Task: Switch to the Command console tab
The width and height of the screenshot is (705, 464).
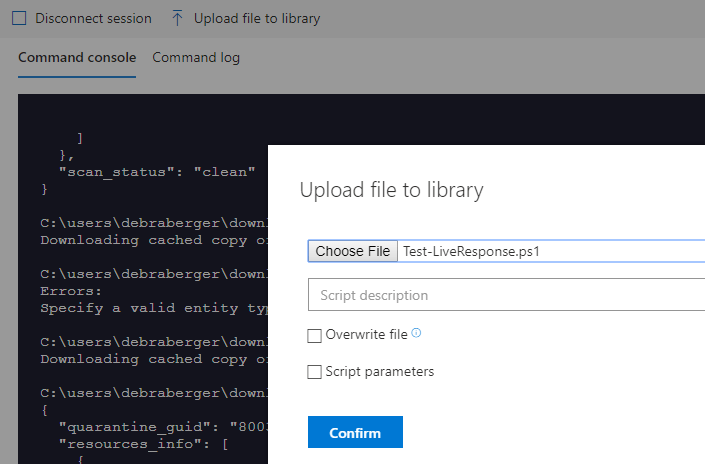Action: [77, 58]
